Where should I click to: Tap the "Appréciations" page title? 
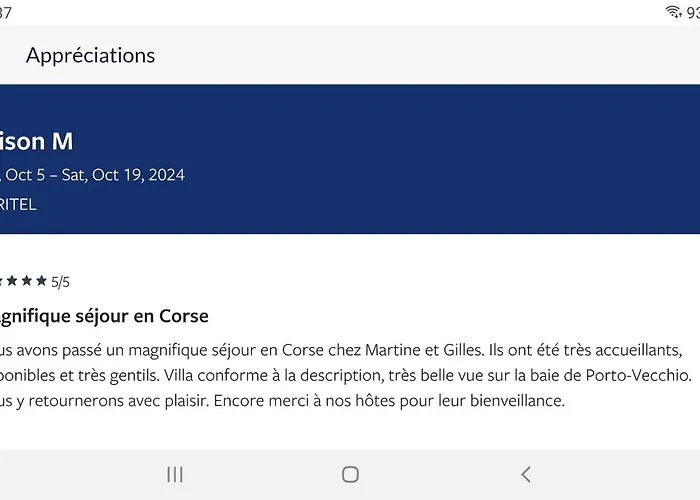(91, 55)
